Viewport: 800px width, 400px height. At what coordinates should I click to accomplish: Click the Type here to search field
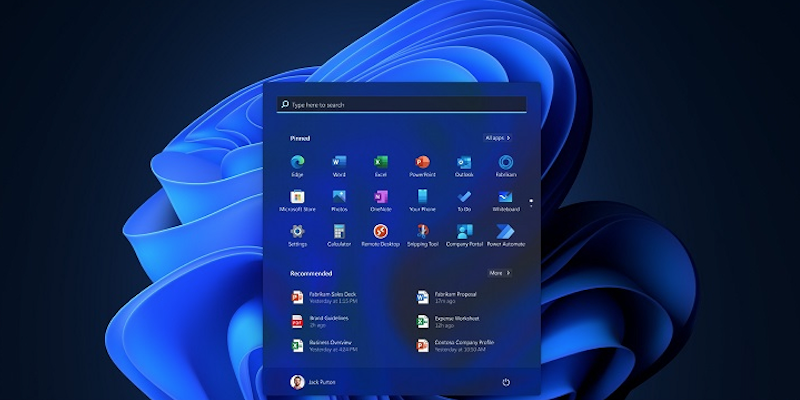402,105
